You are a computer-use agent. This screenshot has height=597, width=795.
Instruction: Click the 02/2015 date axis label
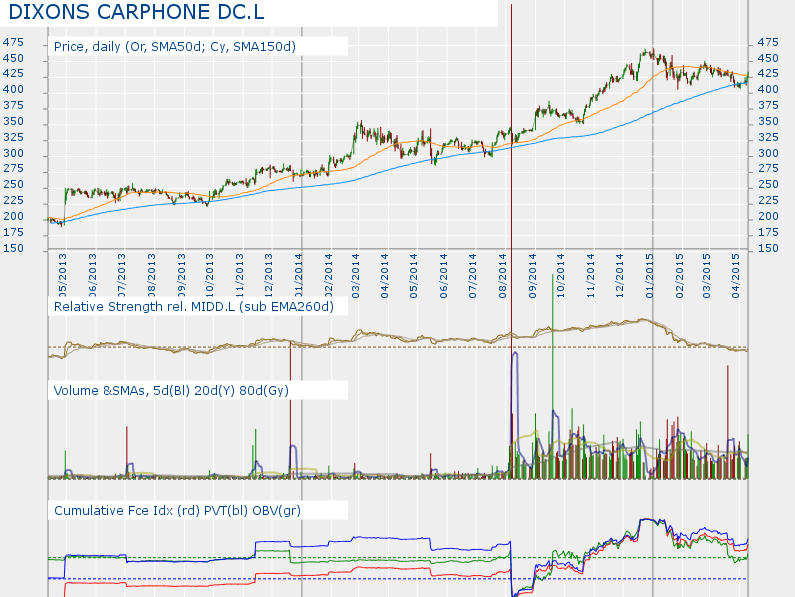[679, 276]
